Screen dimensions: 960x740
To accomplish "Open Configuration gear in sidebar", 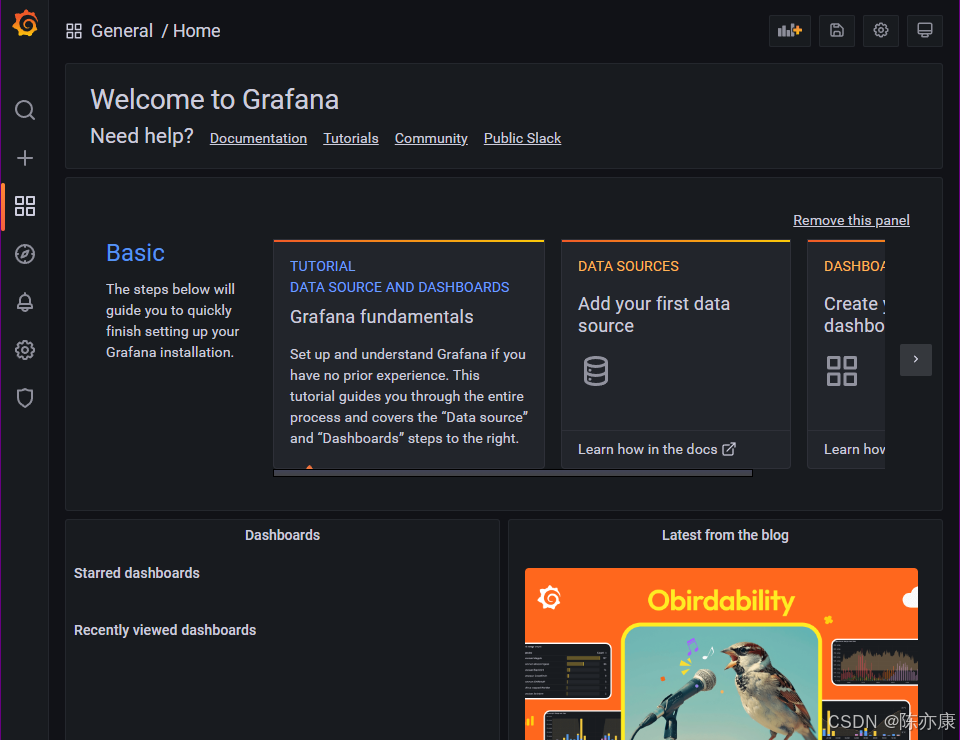I will click(25, 350).
